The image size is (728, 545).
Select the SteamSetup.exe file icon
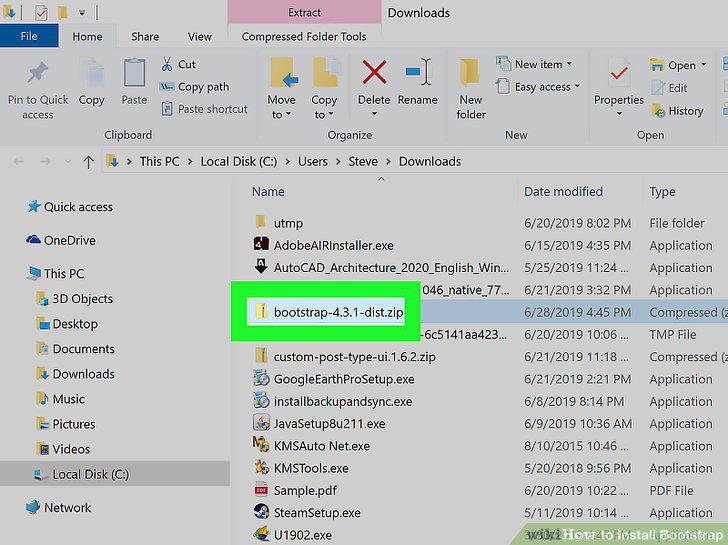coord(261,512)
